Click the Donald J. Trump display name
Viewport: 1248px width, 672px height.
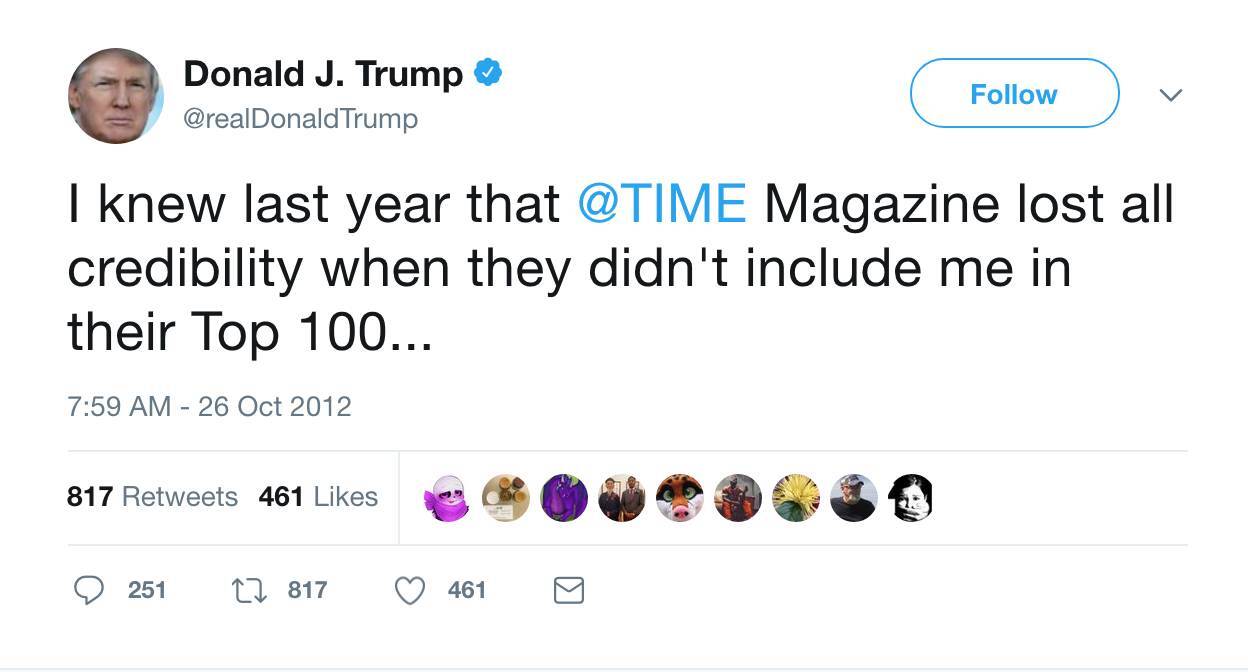pos(323,73)
